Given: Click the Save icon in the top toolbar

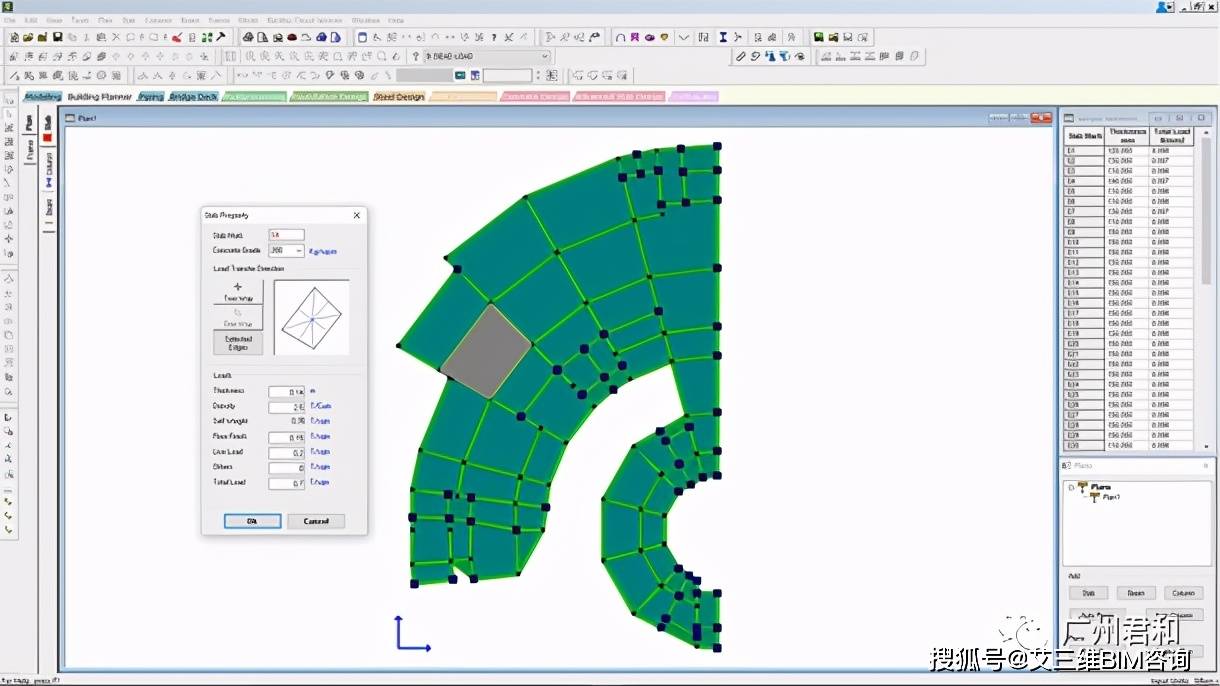Looking at the screenshot, I should click(58, 37).
